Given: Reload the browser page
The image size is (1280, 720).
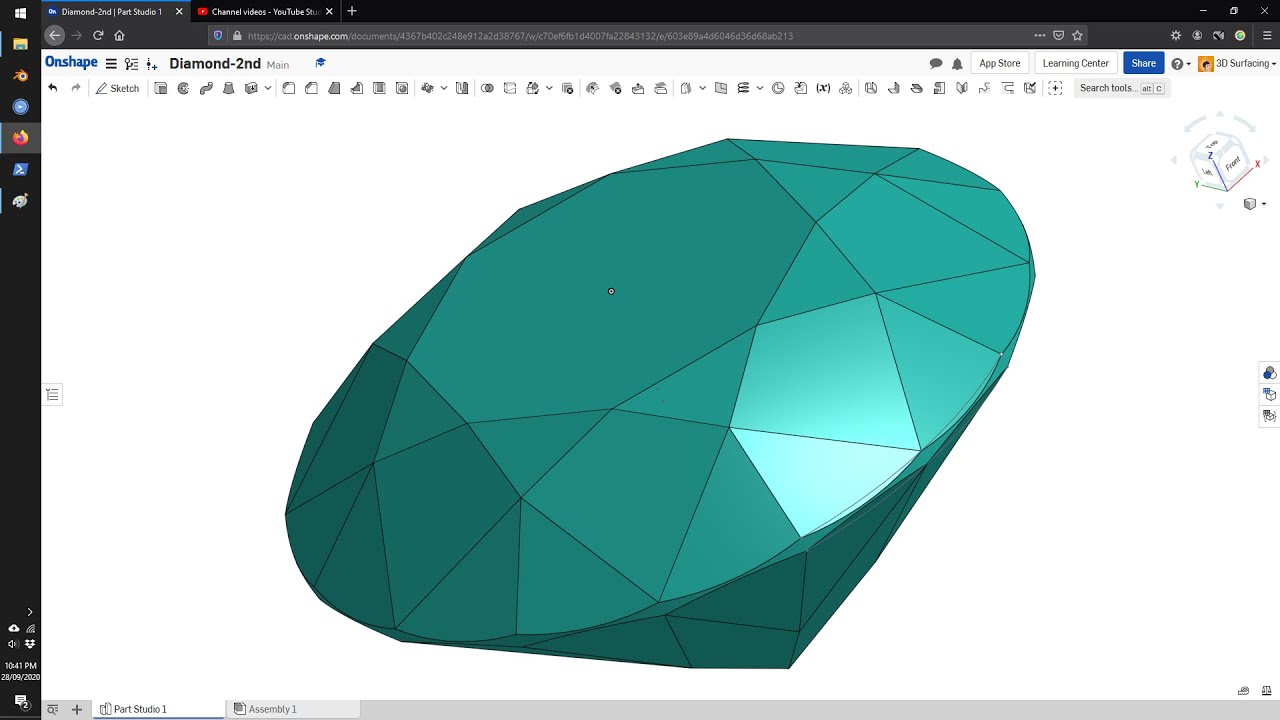Looking at the screenshot, I should point(98,35).
